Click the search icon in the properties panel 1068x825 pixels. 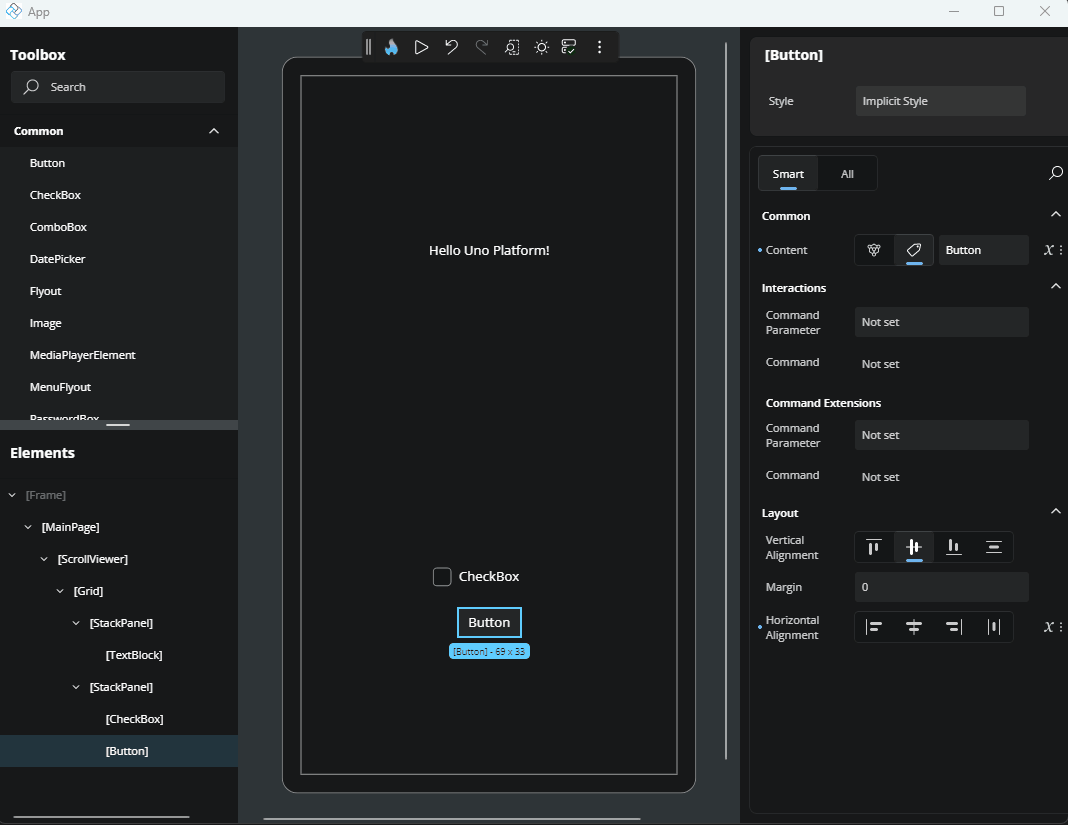click(1055, 173)
